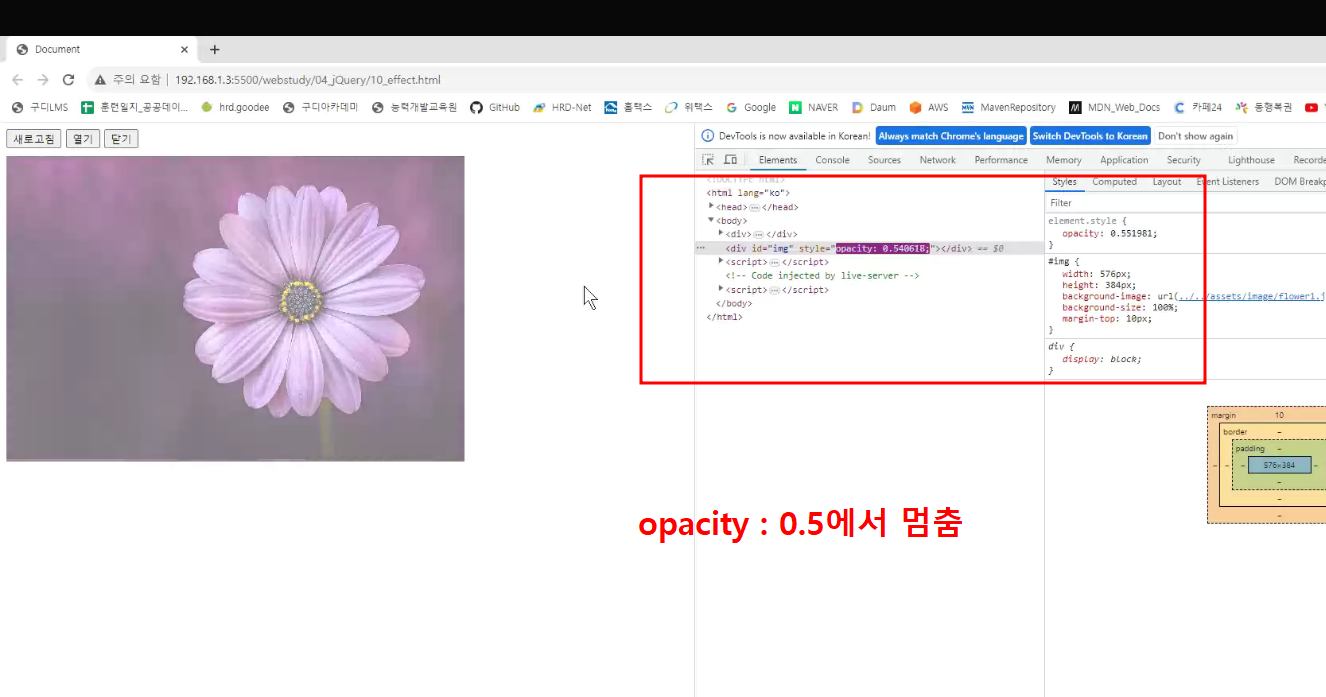This screenshot has width=1326, height=697.
Task: Switch to the Application panel tab
Action: [1124, 160]
